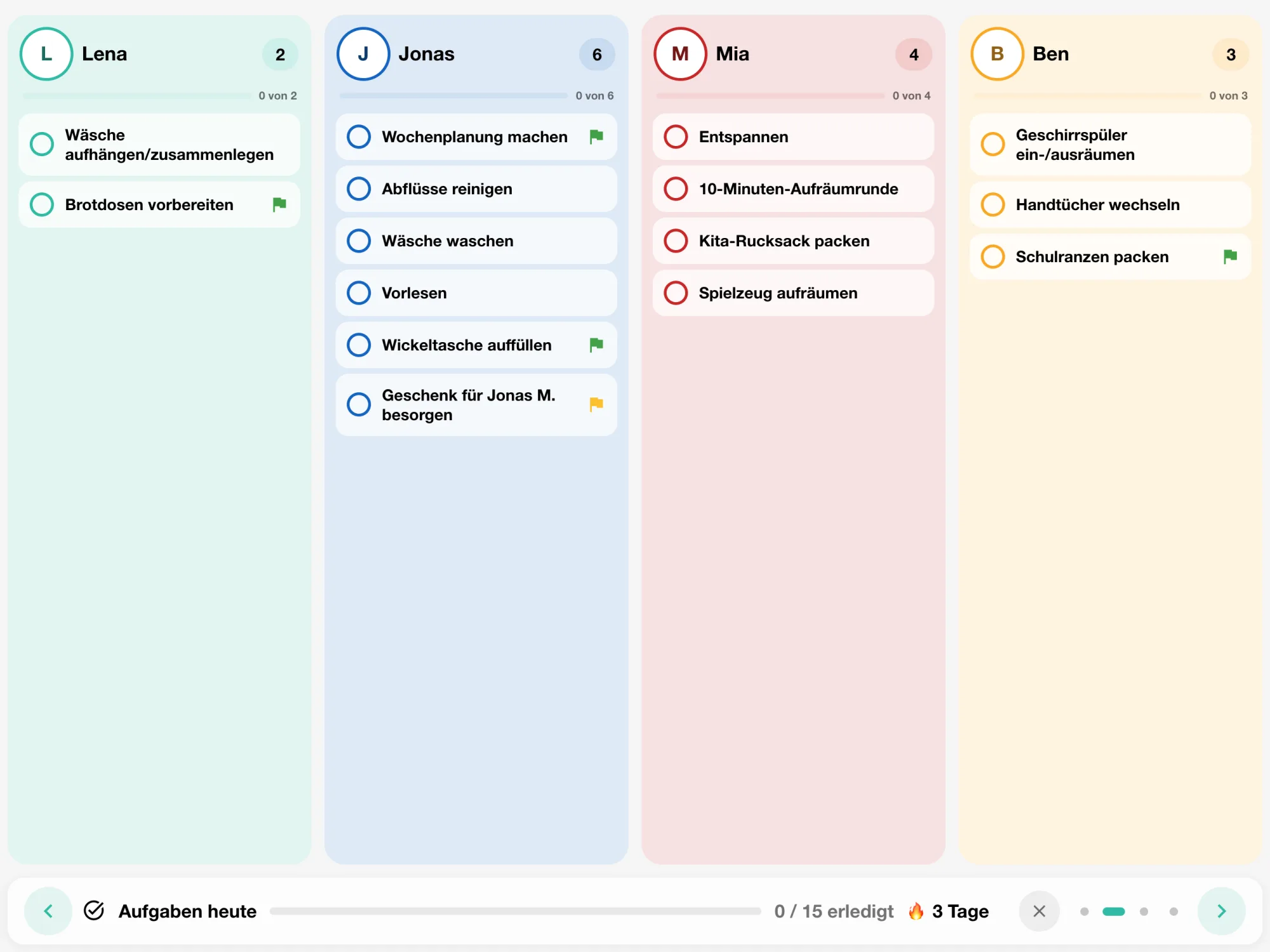Select the active teal page indicator
This screenshot has height=952, width=1270.
[1114, 911]
